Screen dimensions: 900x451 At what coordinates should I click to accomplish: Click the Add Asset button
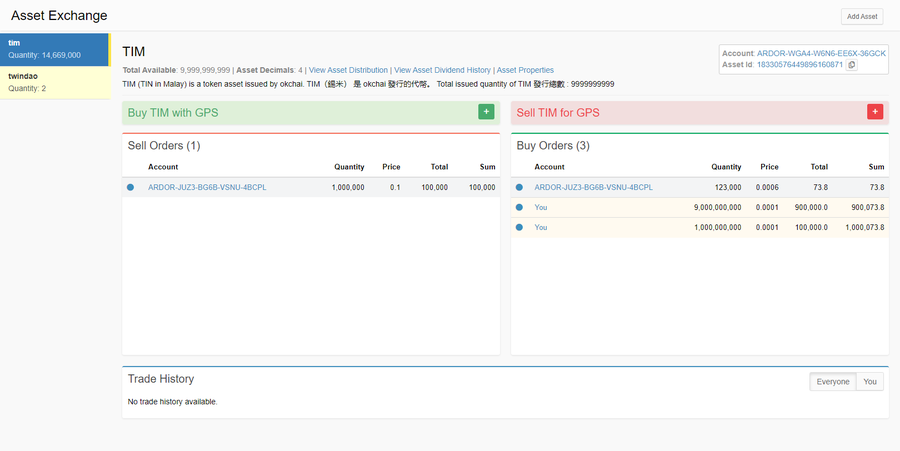click(x=862, y=17)
